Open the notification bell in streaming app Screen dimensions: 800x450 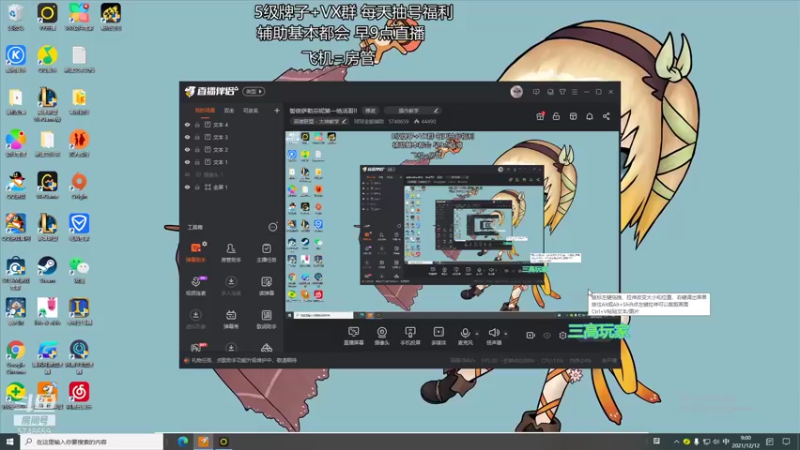589,116
